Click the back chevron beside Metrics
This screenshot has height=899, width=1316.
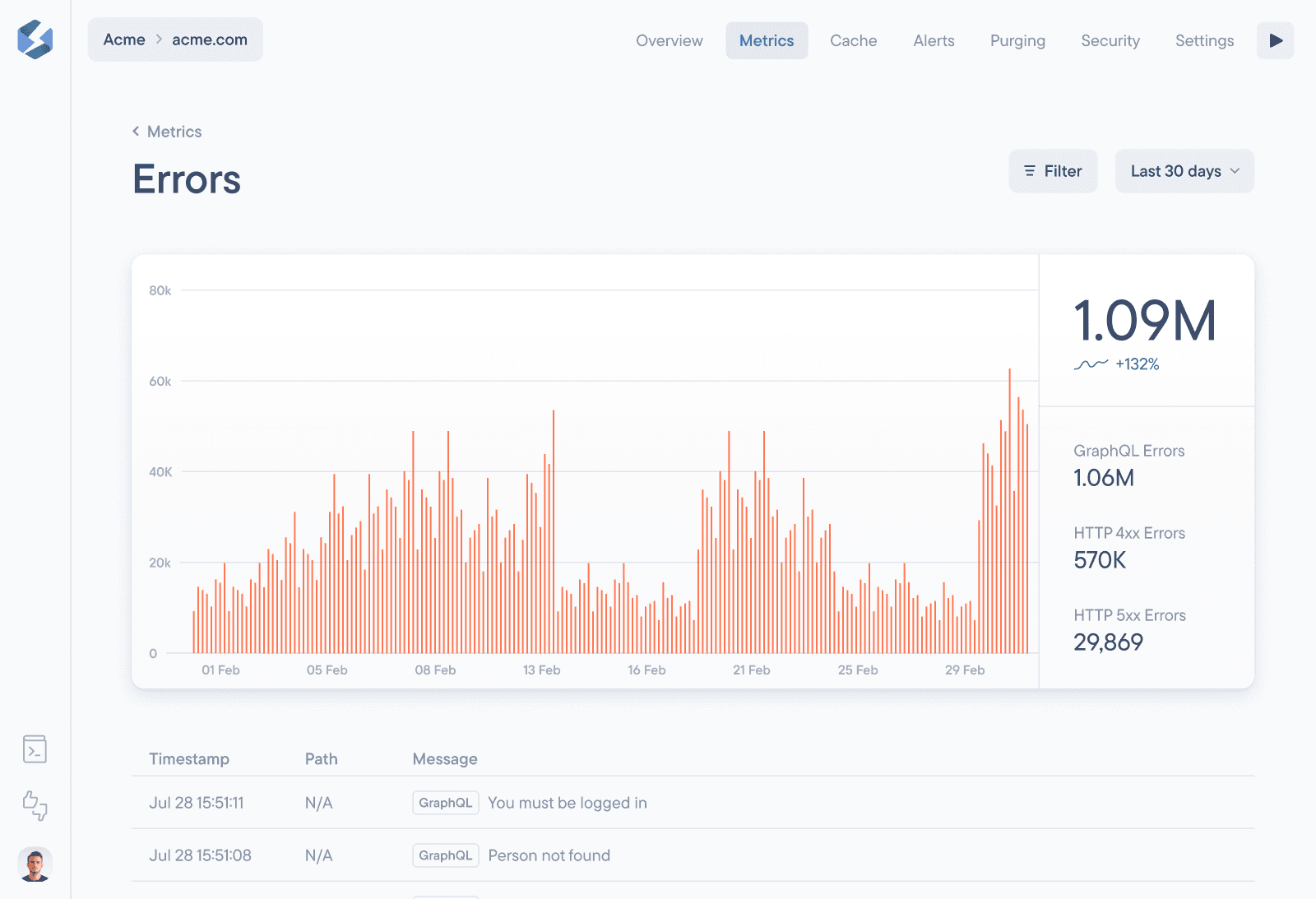pyautogui.click(x=136, y=132)
